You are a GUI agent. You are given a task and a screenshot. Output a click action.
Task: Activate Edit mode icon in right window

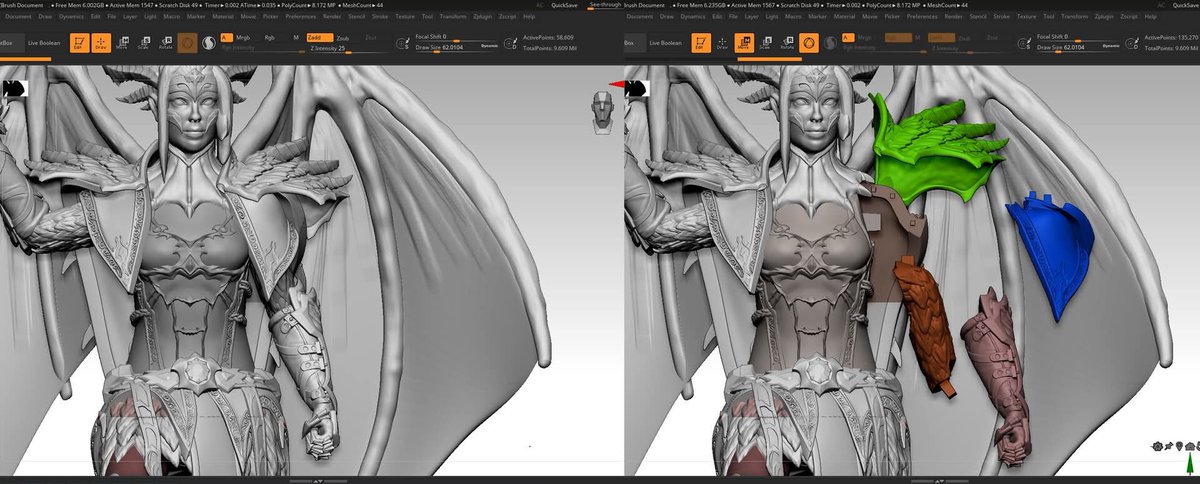702,43
